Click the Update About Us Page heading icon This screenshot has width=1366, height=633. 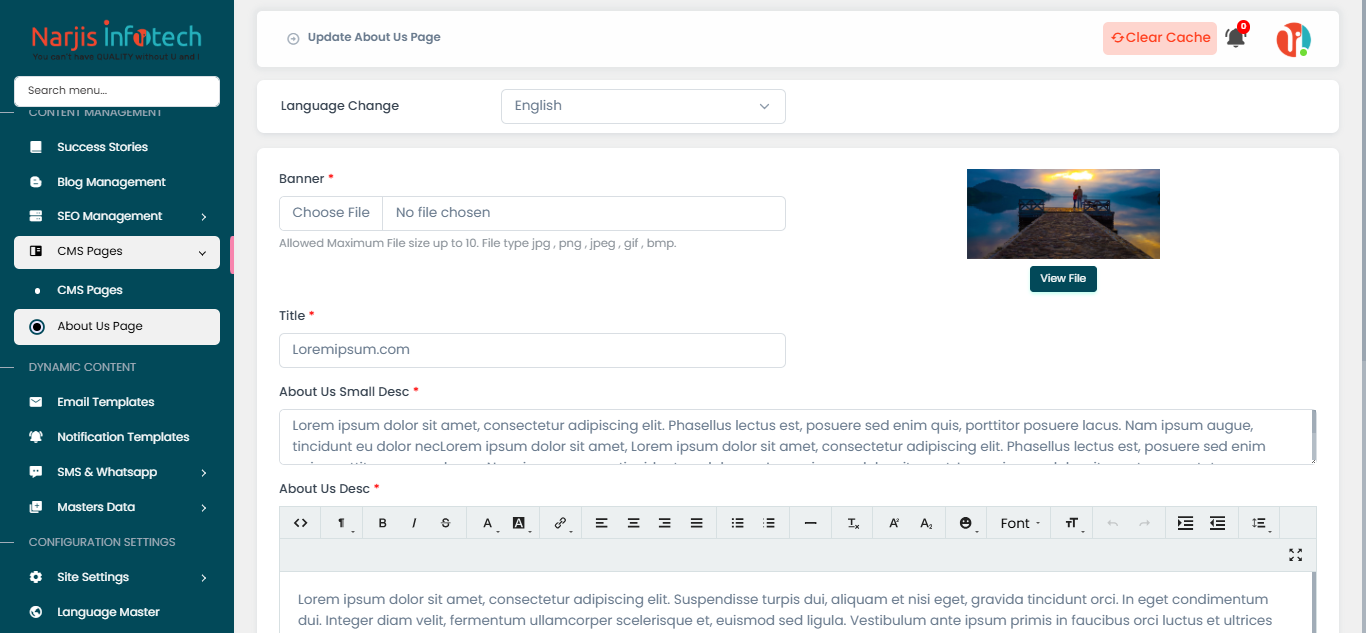293,39
